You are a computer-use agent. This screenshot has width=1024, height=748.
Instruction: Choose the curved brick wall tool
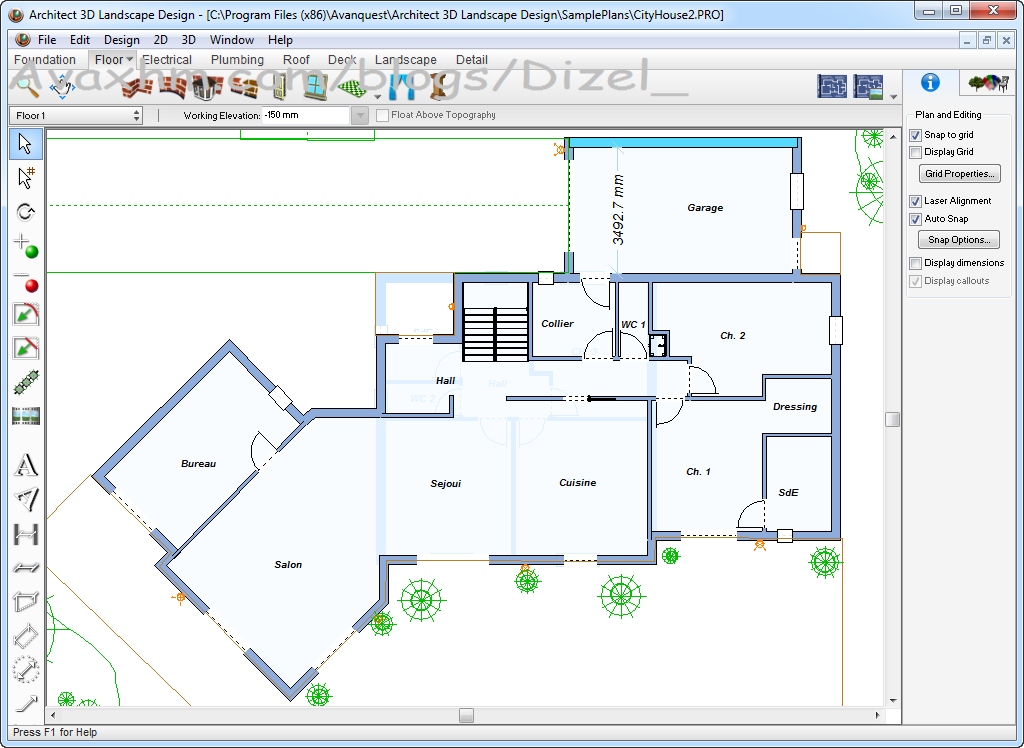172,86
